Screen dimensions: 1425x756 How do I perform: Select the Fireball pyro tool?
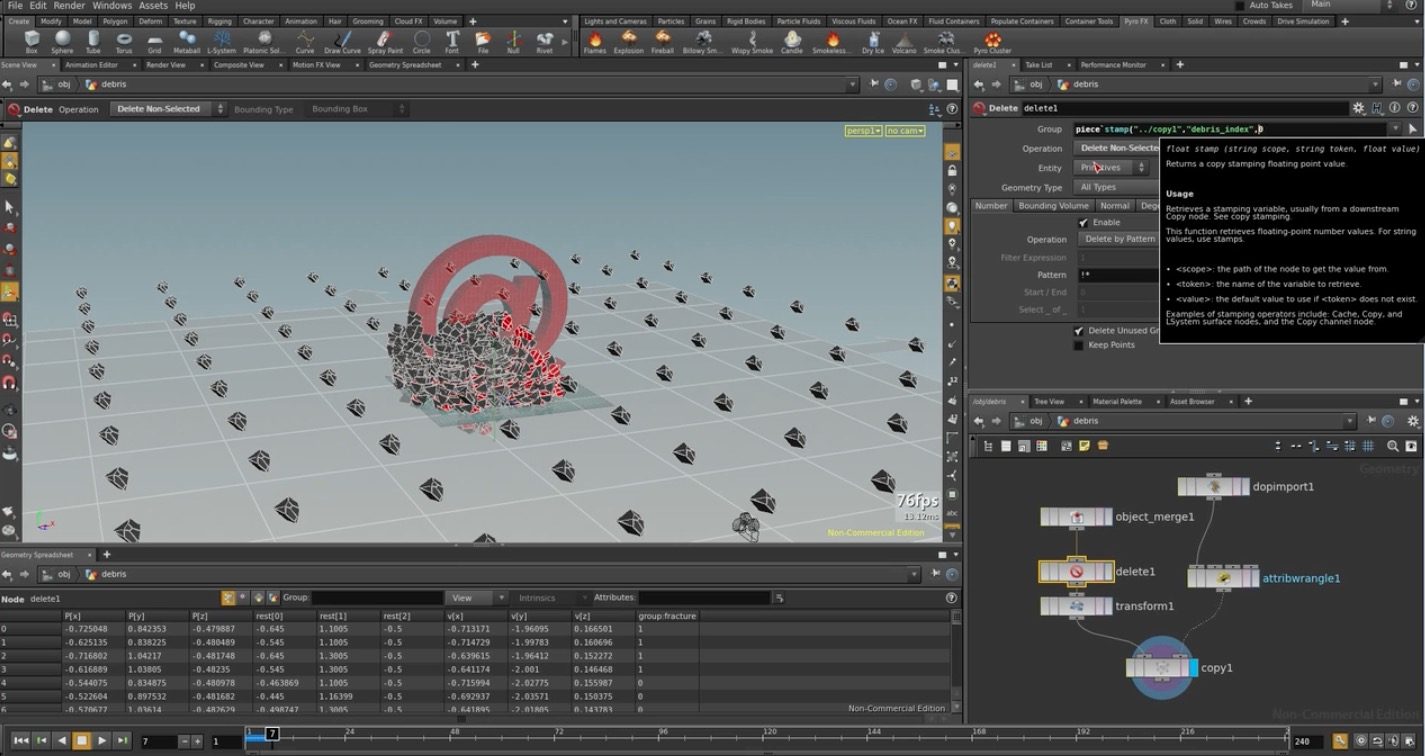[x=662, y=42]
